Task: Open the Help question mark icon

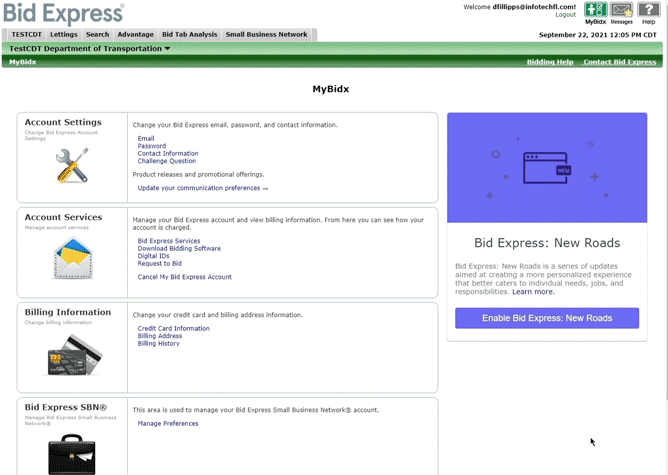Action: click(x=648, y=10)
